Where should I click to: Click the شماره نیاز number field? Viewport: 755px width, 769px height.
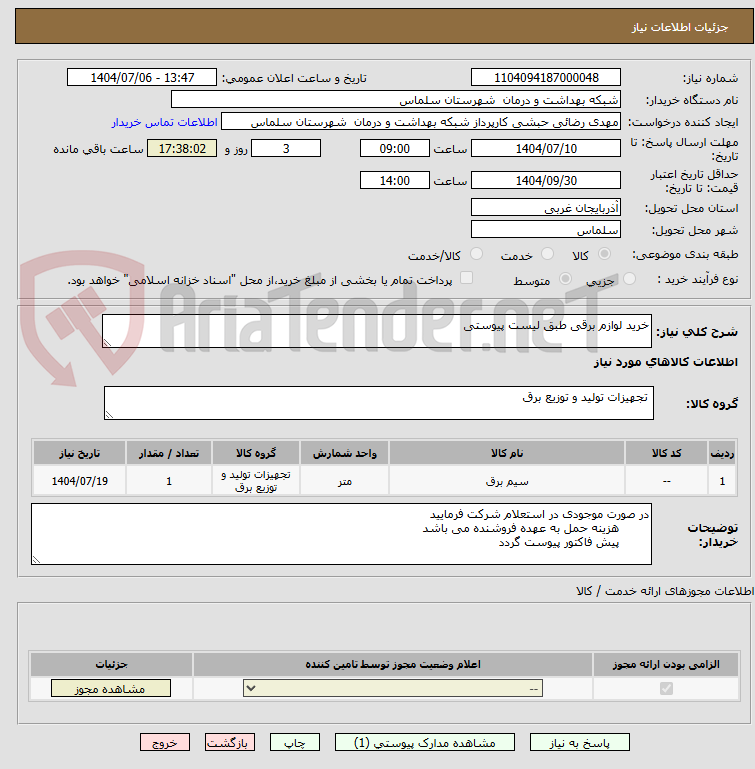point(546,77)
